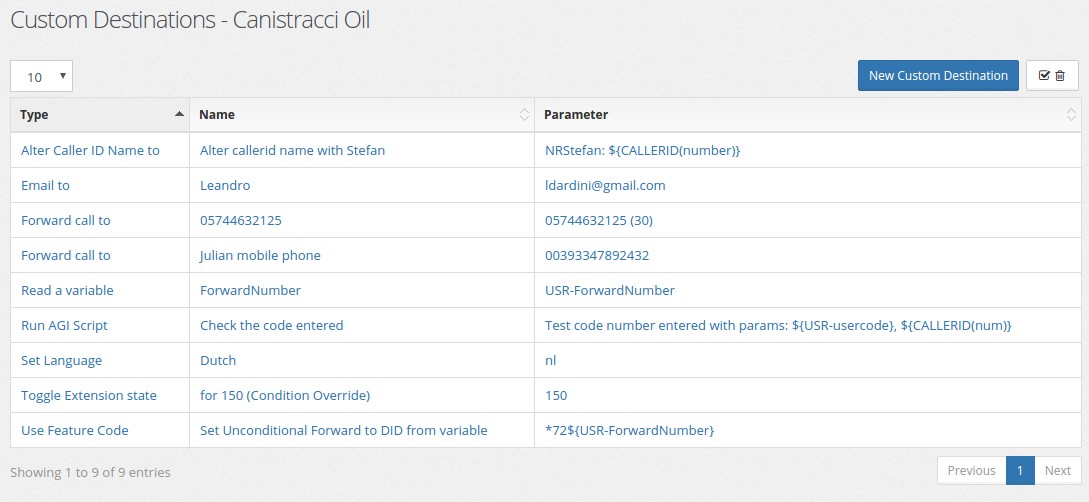Sort table by Type column arrow
1089x502 pixels.
coord(179,114)
